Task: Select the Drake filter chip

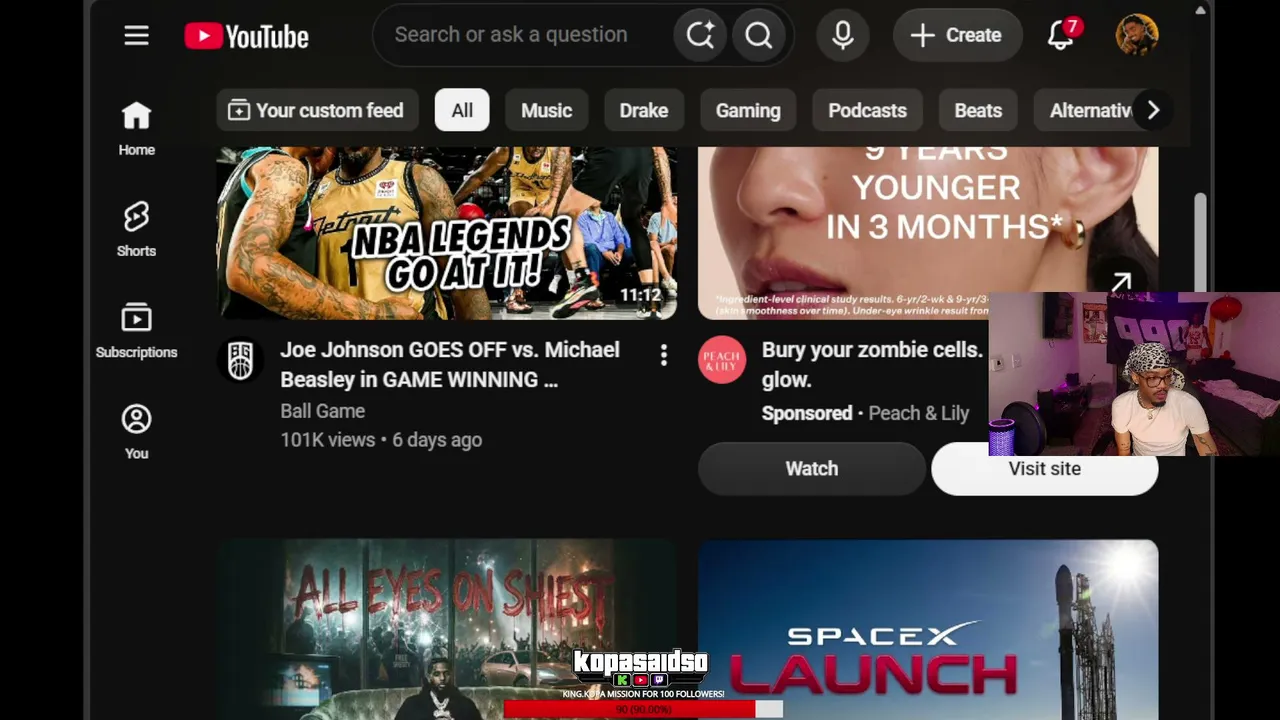Action: pos(644,111)
